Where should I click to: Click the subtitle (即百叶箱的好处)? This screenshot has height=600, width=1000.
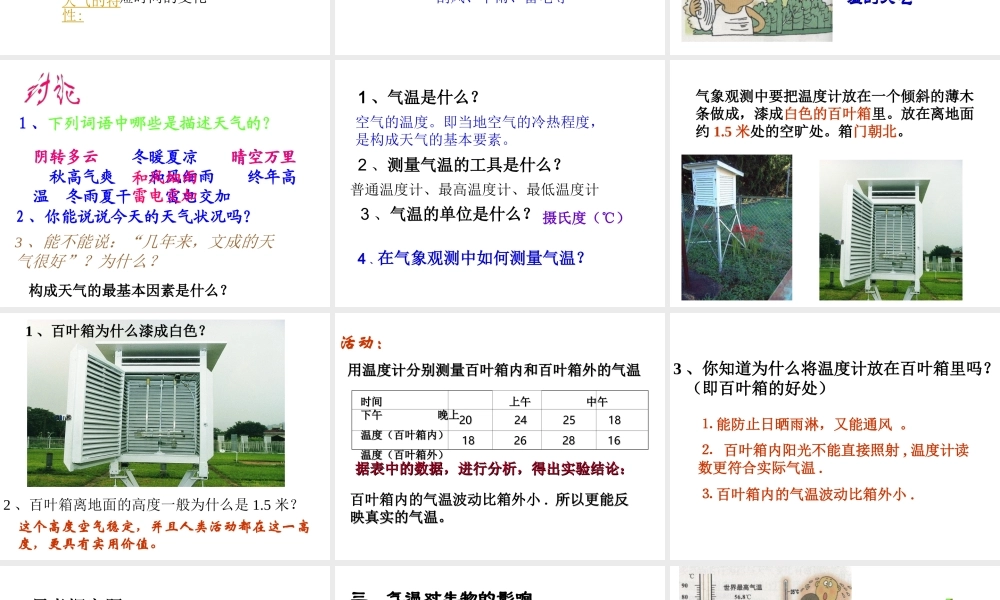pos(759,388)
